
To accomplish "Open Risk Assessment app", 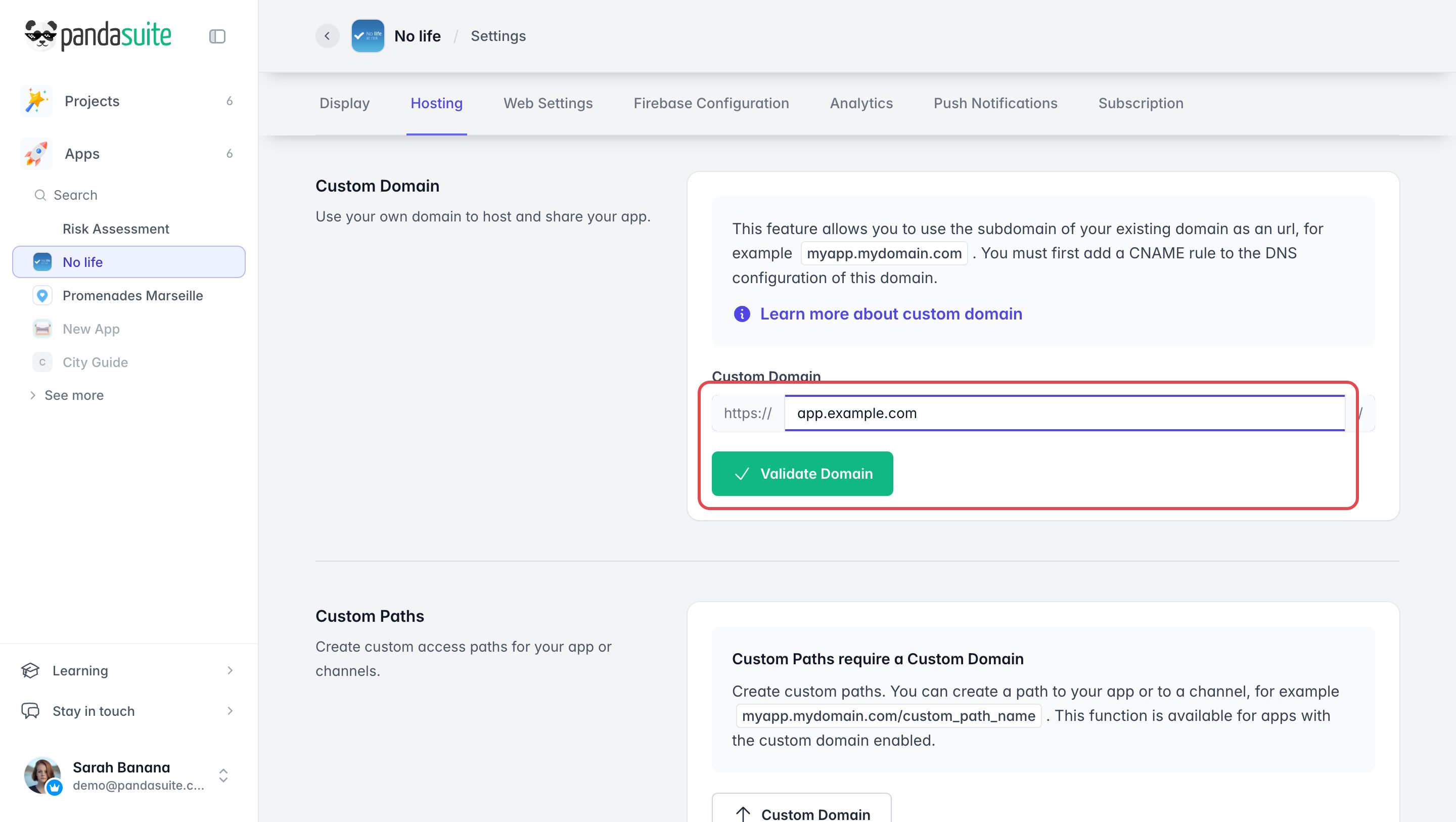I will point(115,229).
